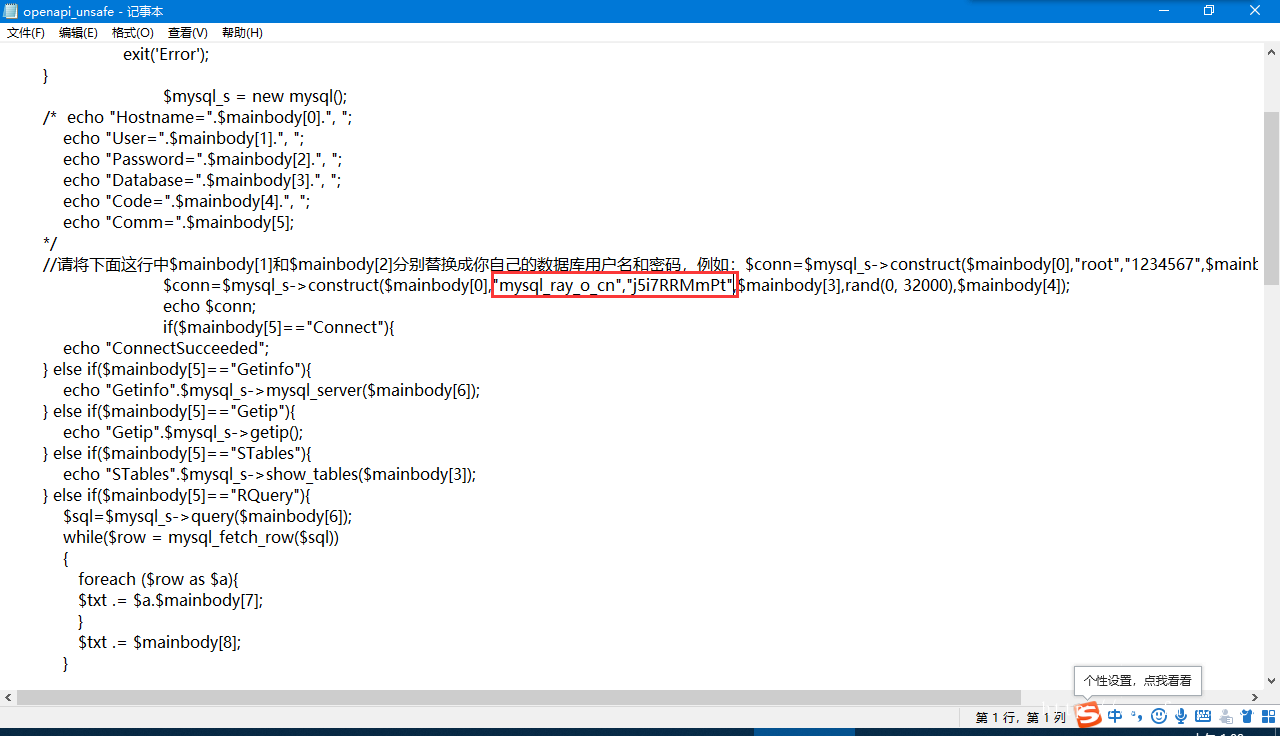Toggle Chinese punctuation mode in IME bar

[1137, 716]
